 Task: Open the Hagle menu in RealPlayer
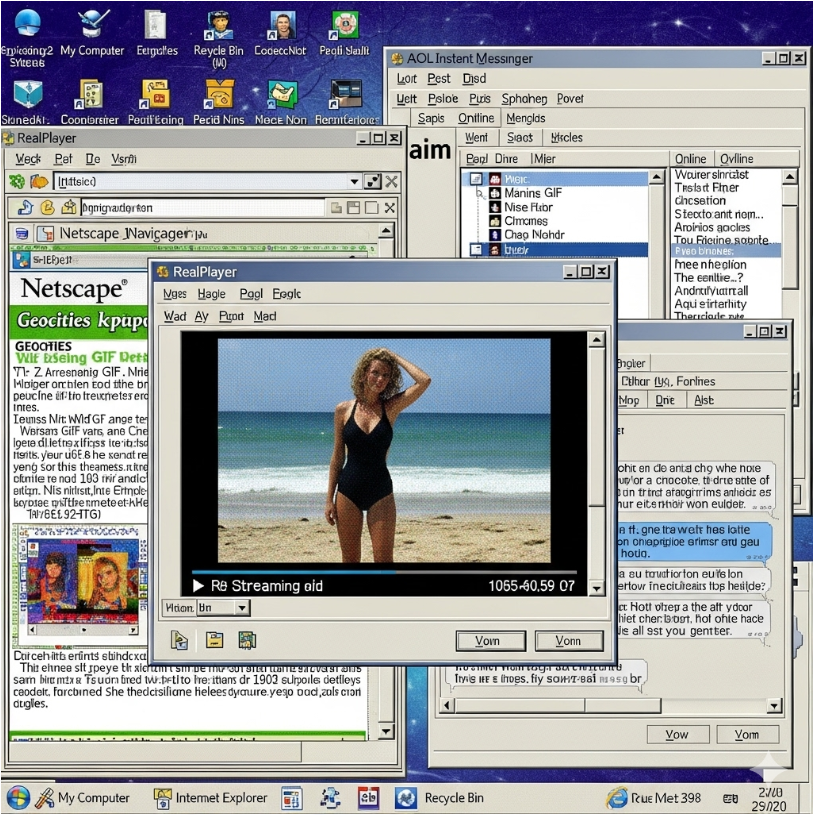[x=211, y=293]
